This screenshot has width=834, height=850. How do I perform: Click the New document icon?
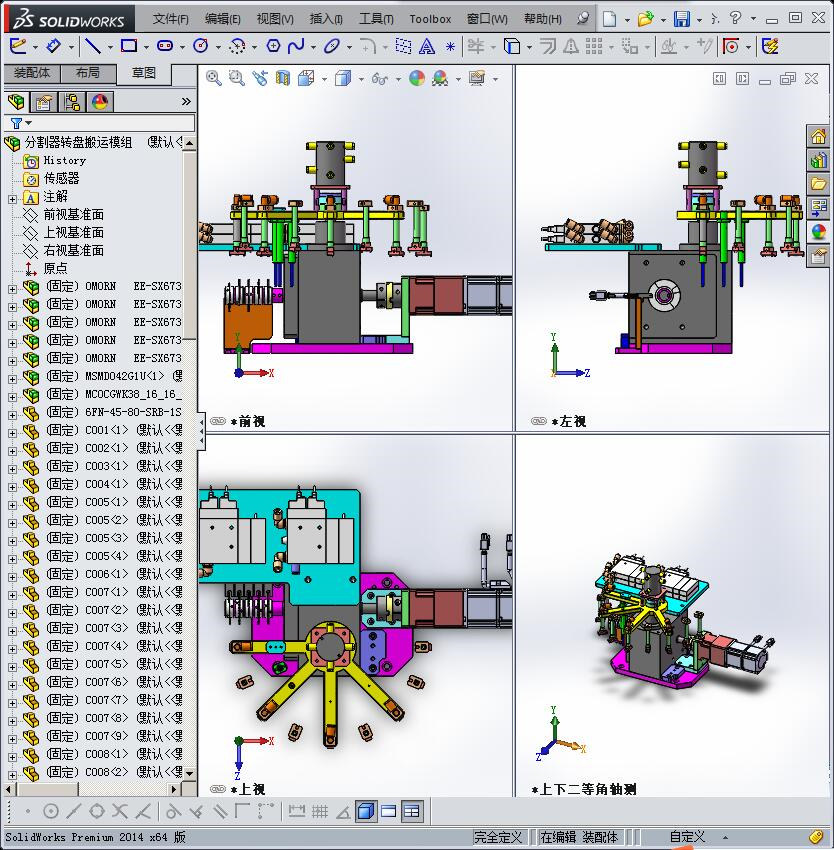coord(610,19)
